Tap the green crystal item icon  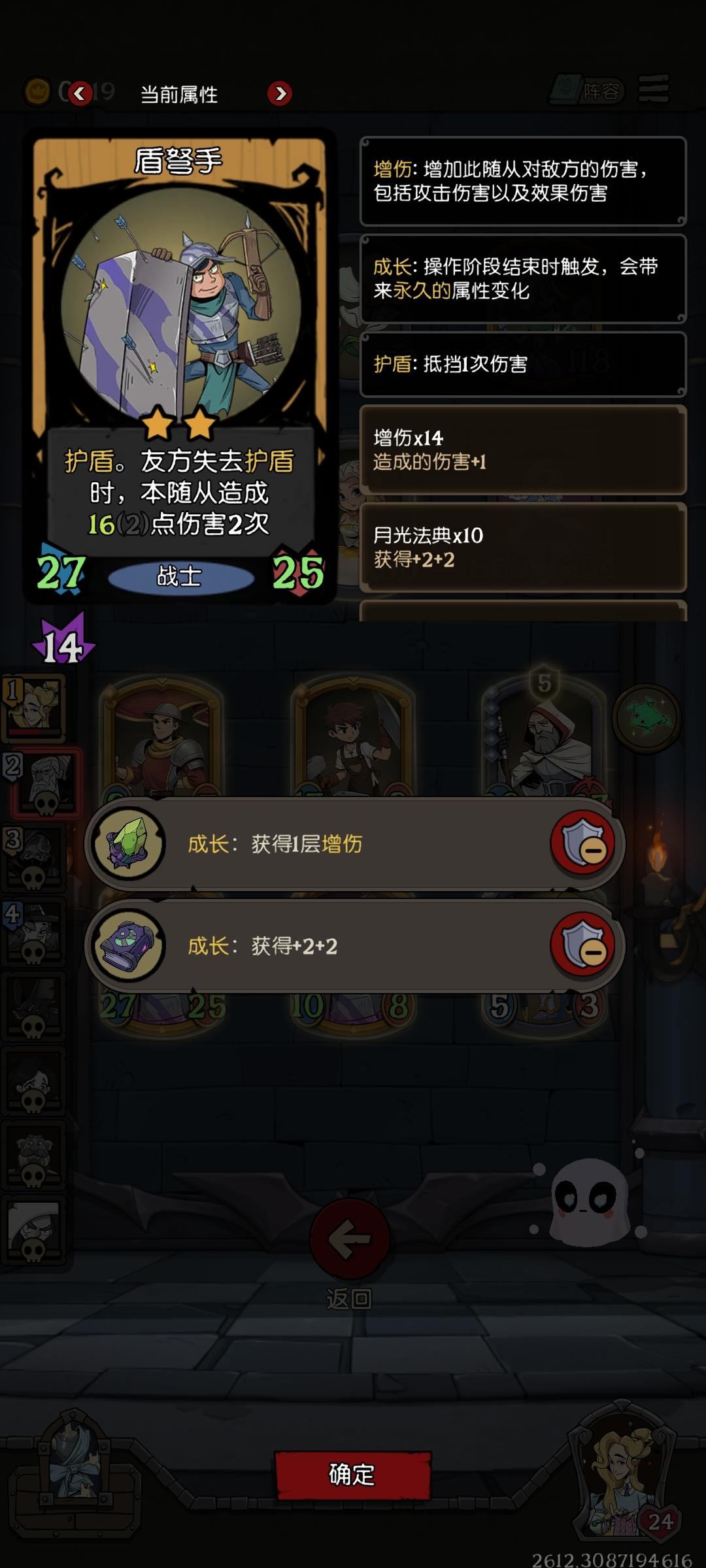coord(128,843)
